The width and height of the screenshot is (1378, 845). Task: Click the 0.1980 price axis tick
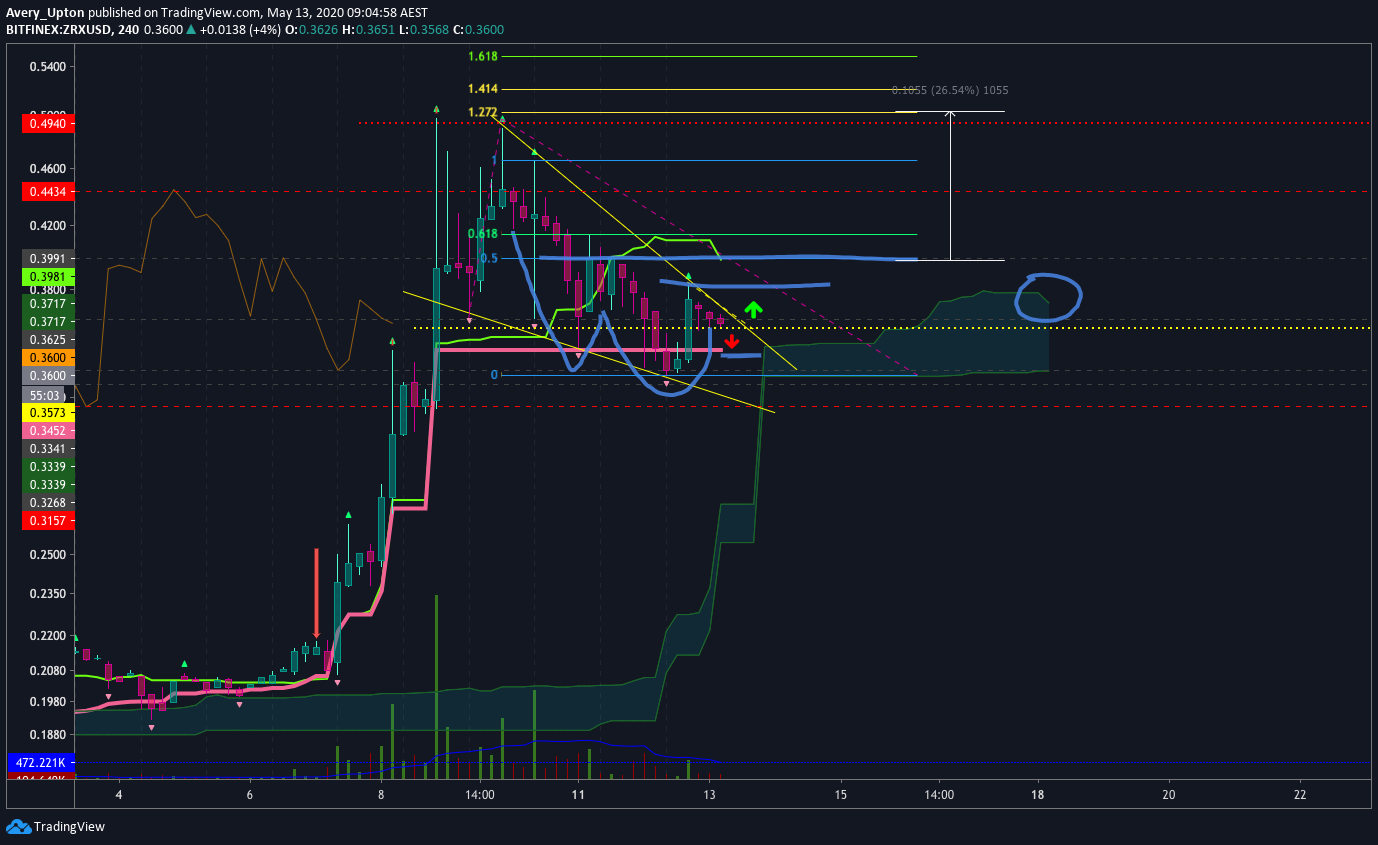click(x=49, y=700)
